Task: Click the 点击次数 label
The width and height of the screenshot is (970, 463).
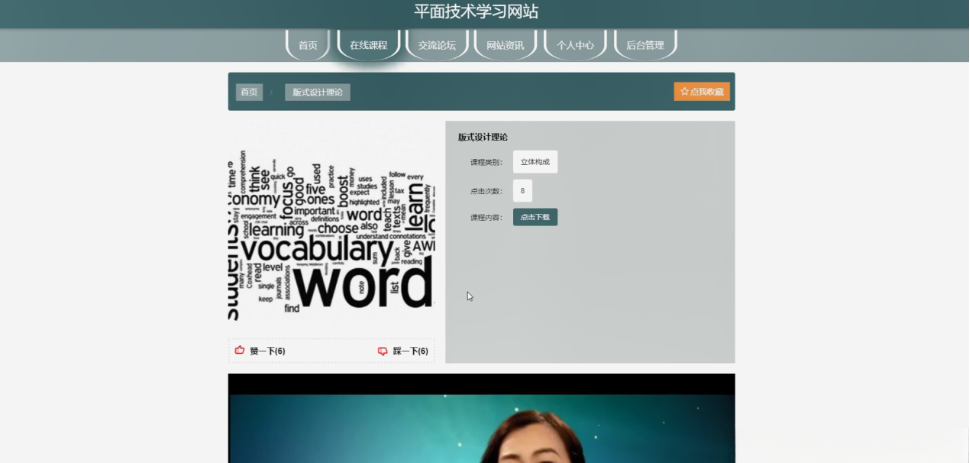Action: 486,191
